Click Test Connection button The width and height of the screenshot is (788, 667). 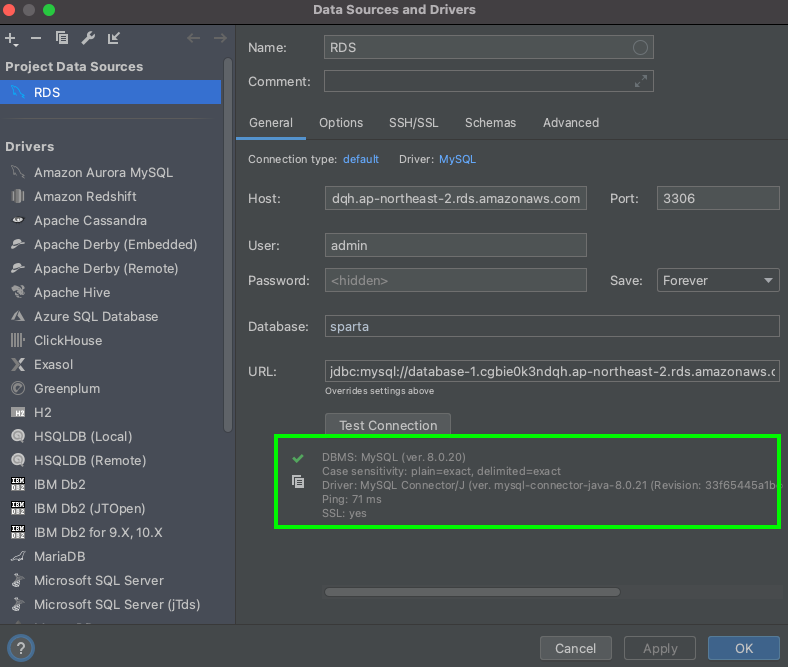tap(388, 425)
